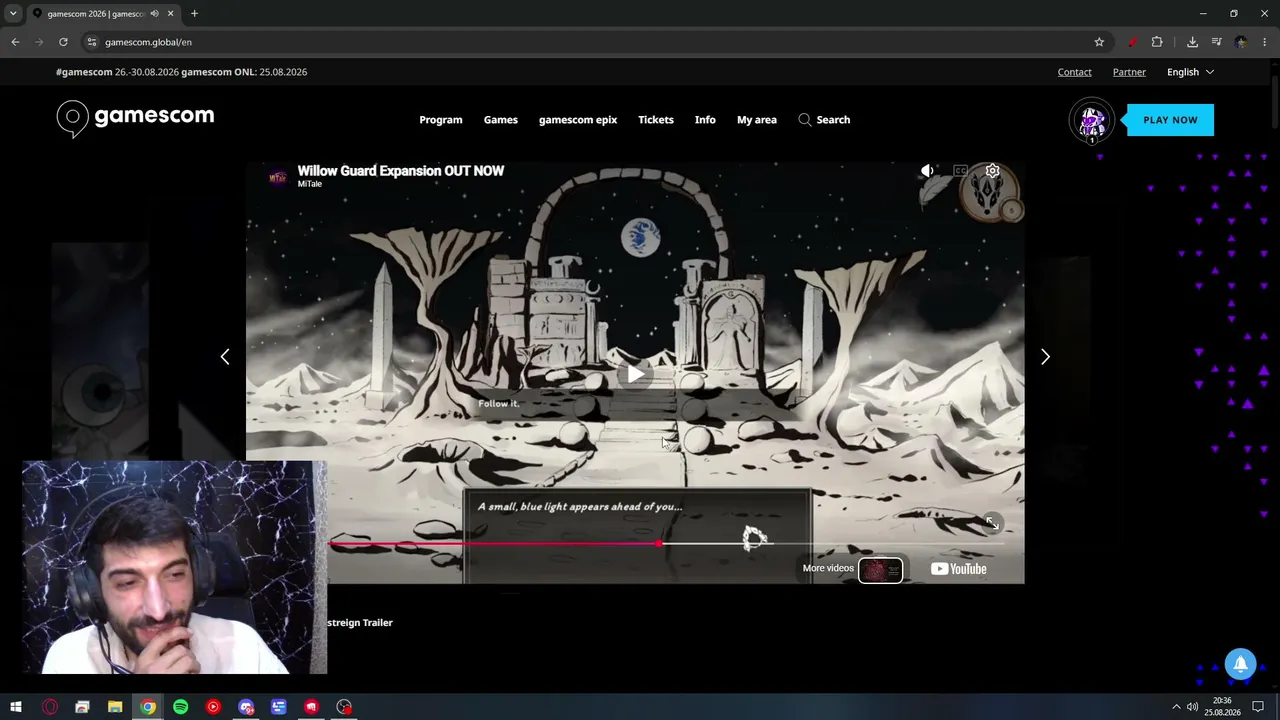Open File Explorer from the taskbar
The width and height of the screenshot is (1280, 720).
point(115,707)
